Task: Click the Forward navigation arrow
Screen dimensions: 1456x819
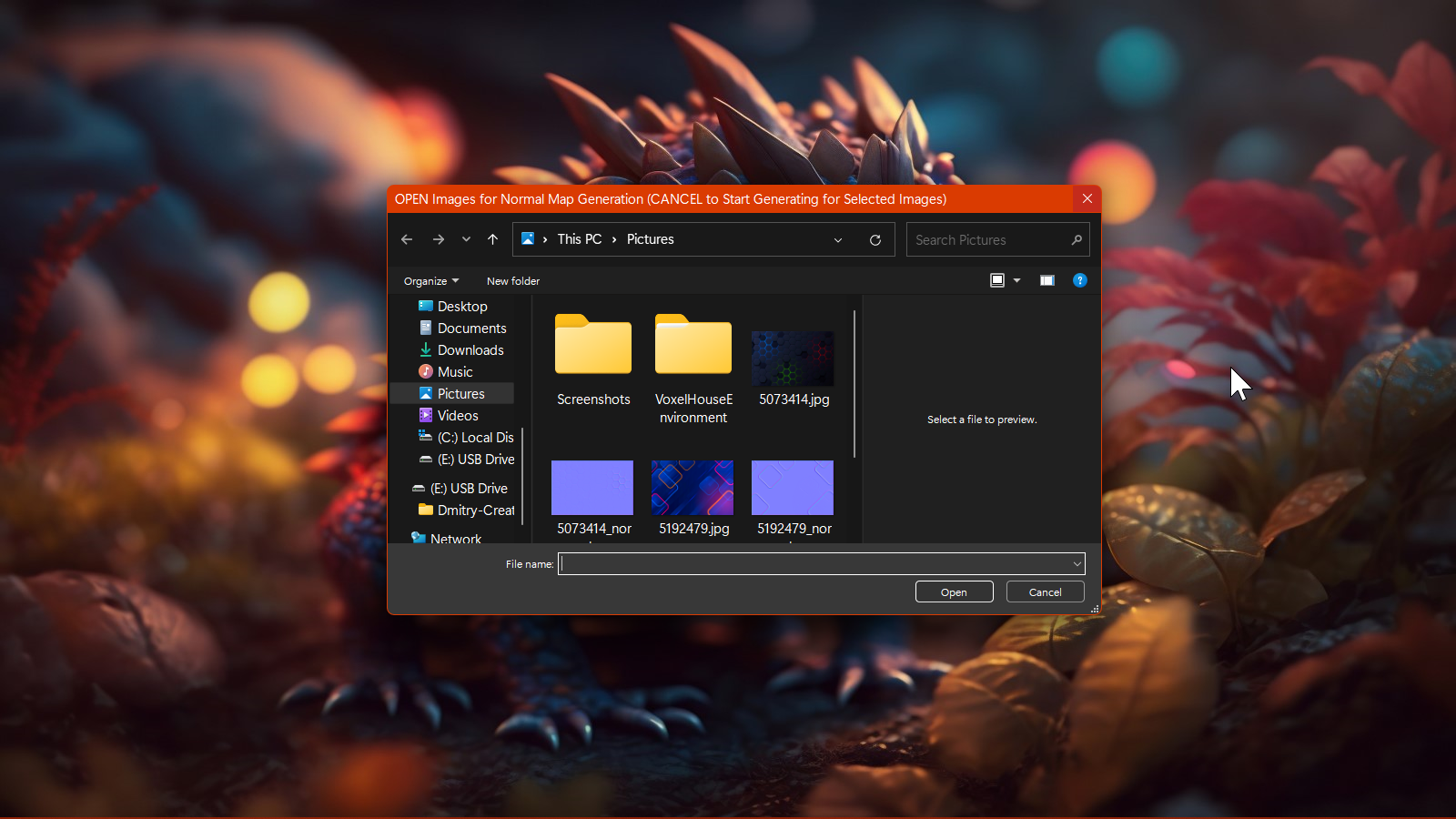Action: [x=439, y=239]
